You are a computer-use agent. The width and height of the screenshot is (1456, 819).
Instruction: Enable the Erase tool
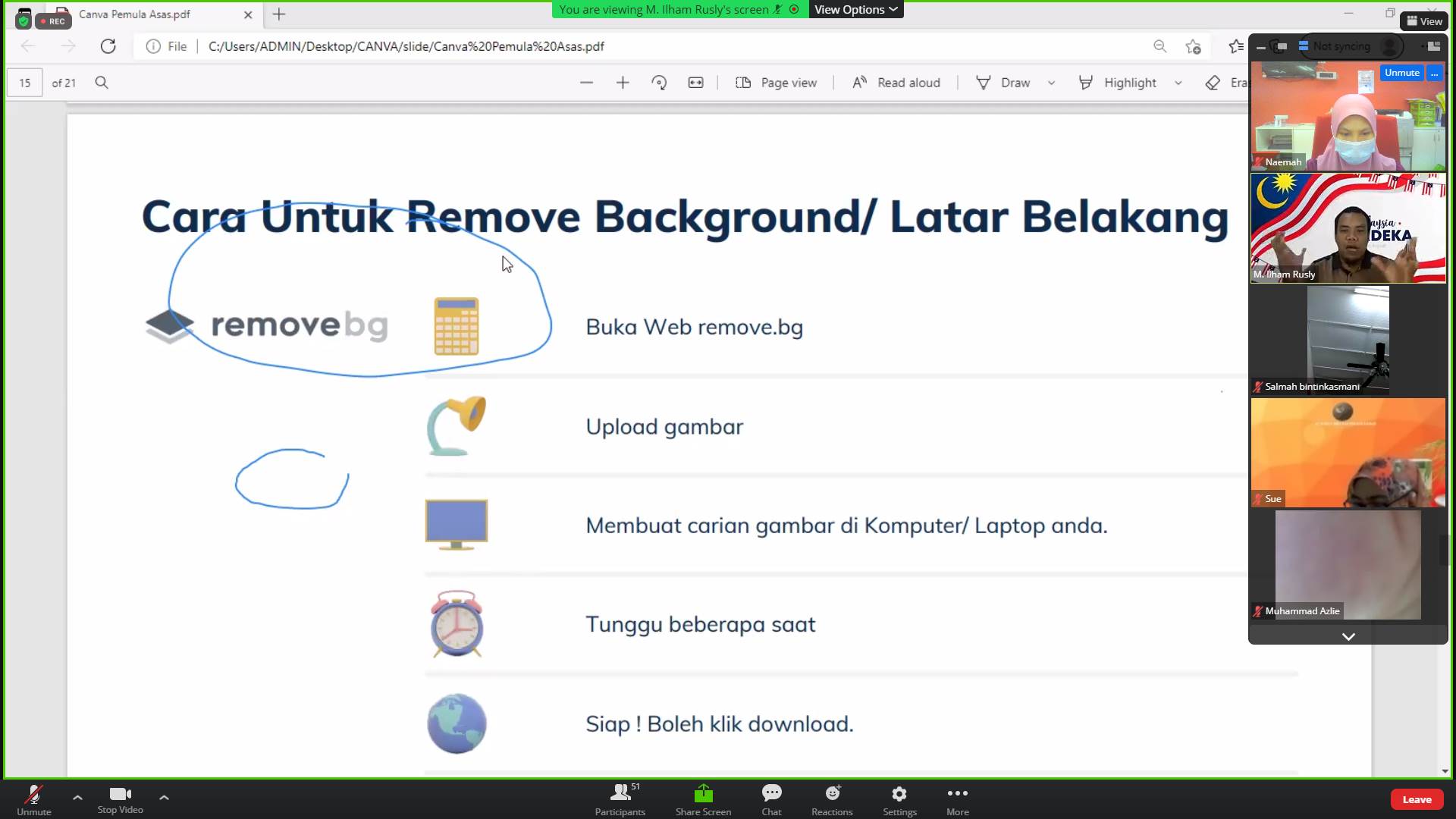(x=1225, y=83)
